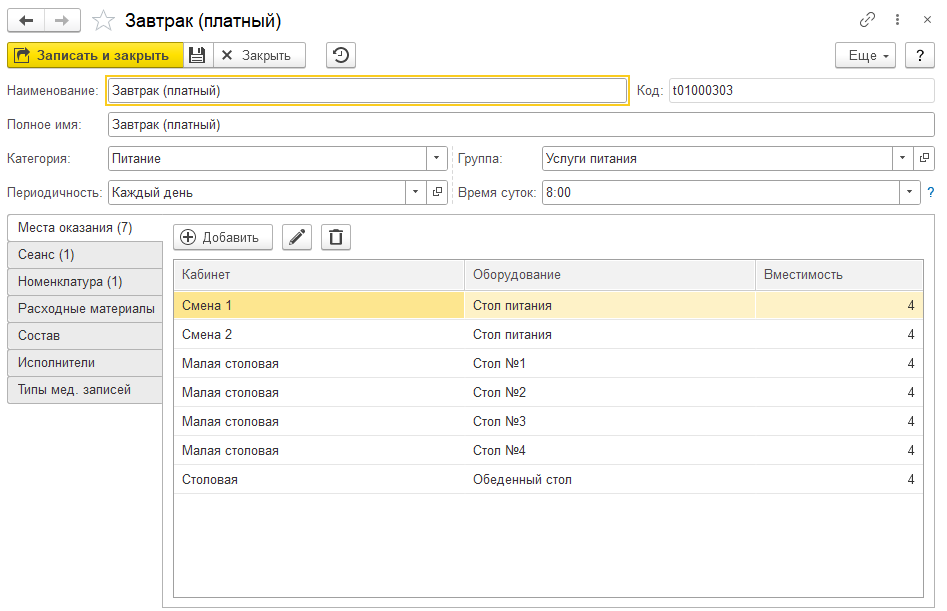Switch to the Расходные материалы tab
This screenshot has height=611, width=947.
[x=84, y=309]
